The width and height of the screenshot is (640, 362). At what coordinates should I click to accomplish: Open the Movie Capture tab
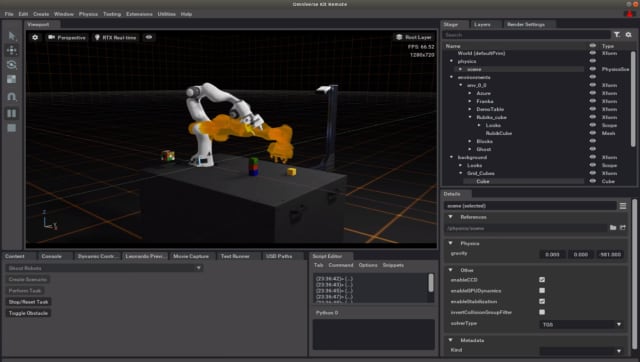click(191, 256)
